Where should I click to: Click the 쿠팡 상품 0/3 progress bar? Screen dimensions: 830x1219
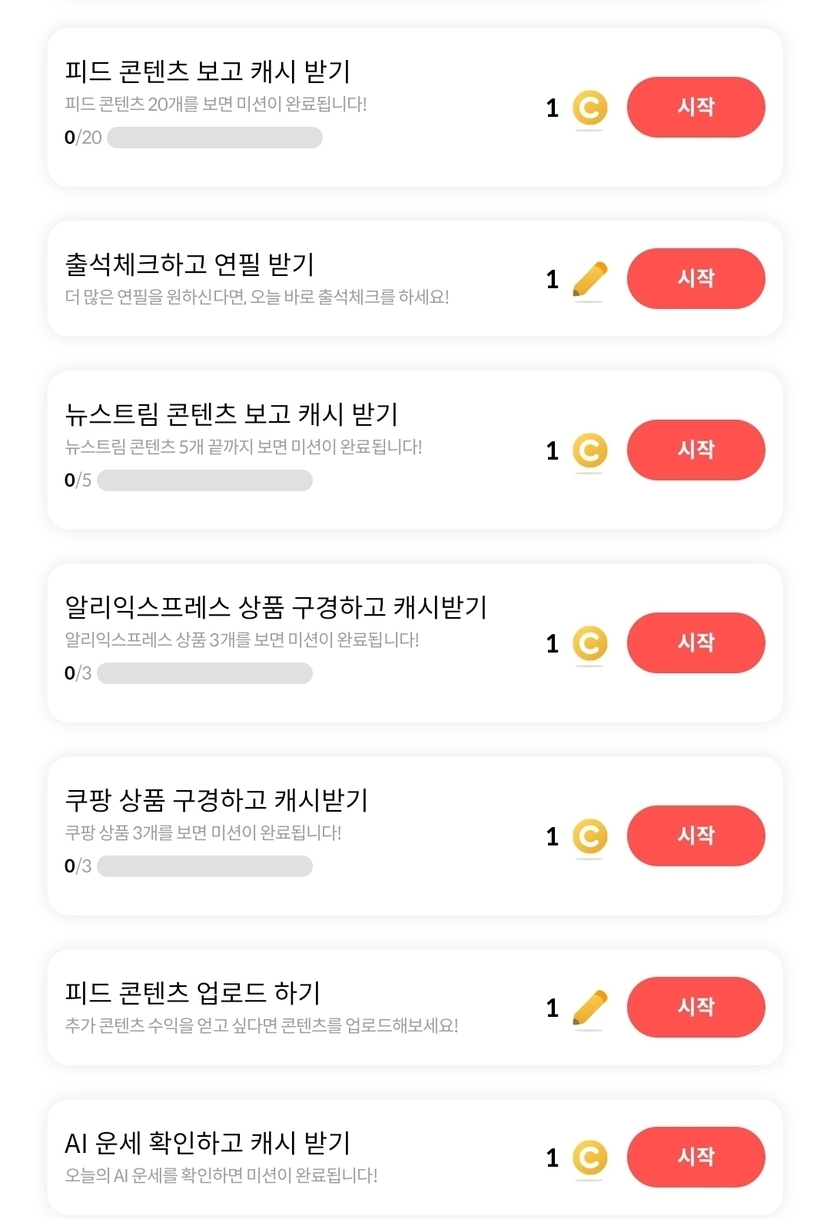pyautogui.click(x=204, y=867)
